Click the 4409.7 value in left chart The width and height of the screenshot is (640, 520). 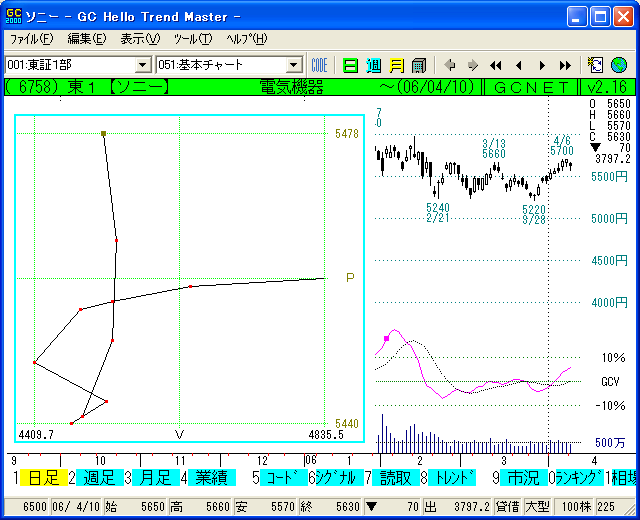click(x=36, y=435)
